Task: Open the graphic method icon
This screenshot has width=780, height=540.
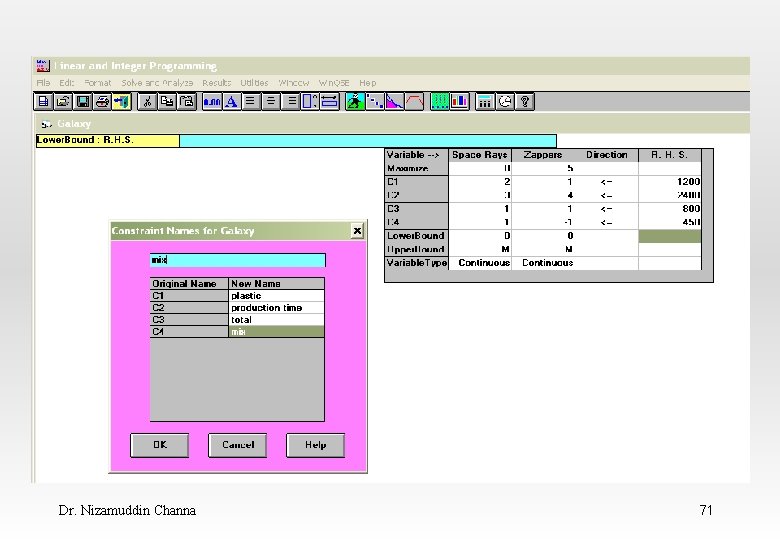Action: tap(394, 101)
